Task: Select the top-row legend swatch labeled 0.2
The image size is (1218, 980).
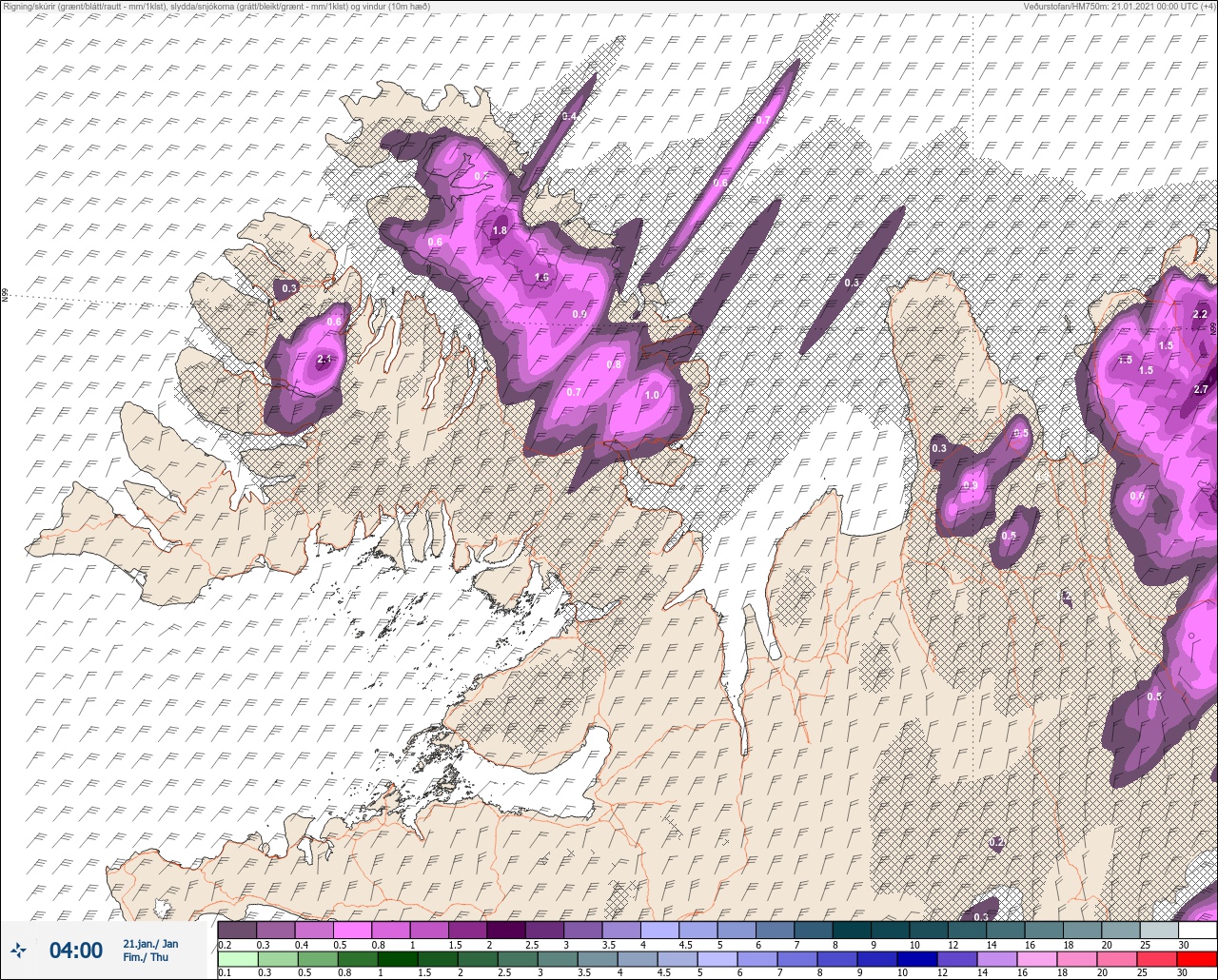Action: point(237,930)
